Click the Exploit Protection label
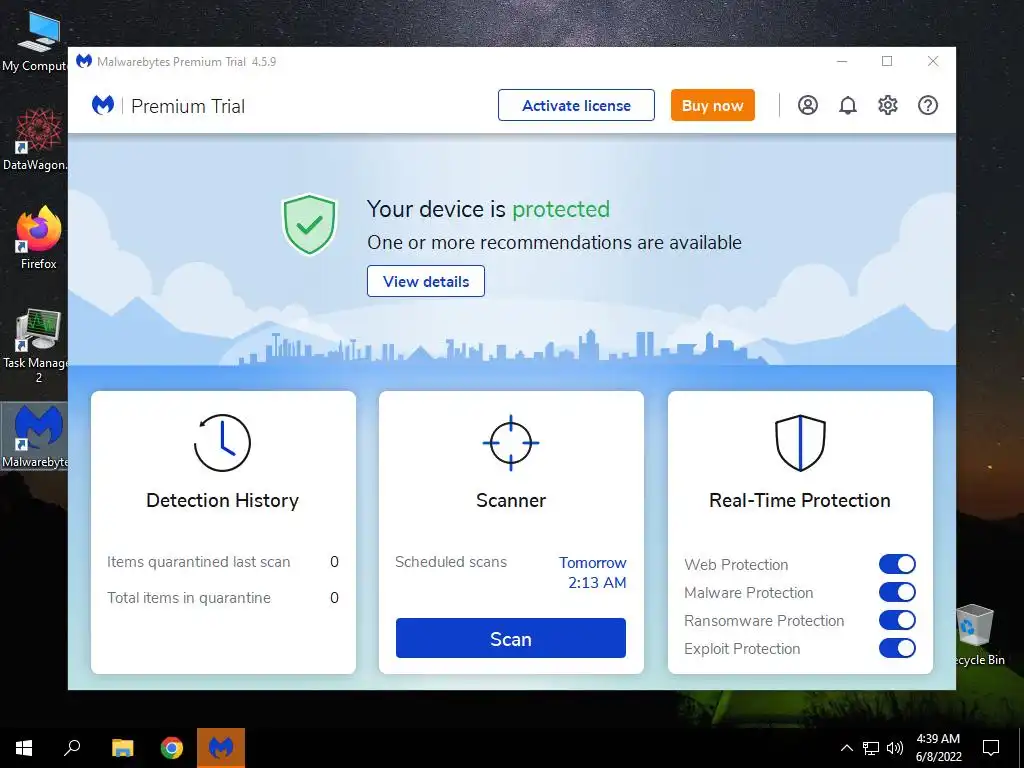Screen dimensions: 1024x768 (742, 649)
